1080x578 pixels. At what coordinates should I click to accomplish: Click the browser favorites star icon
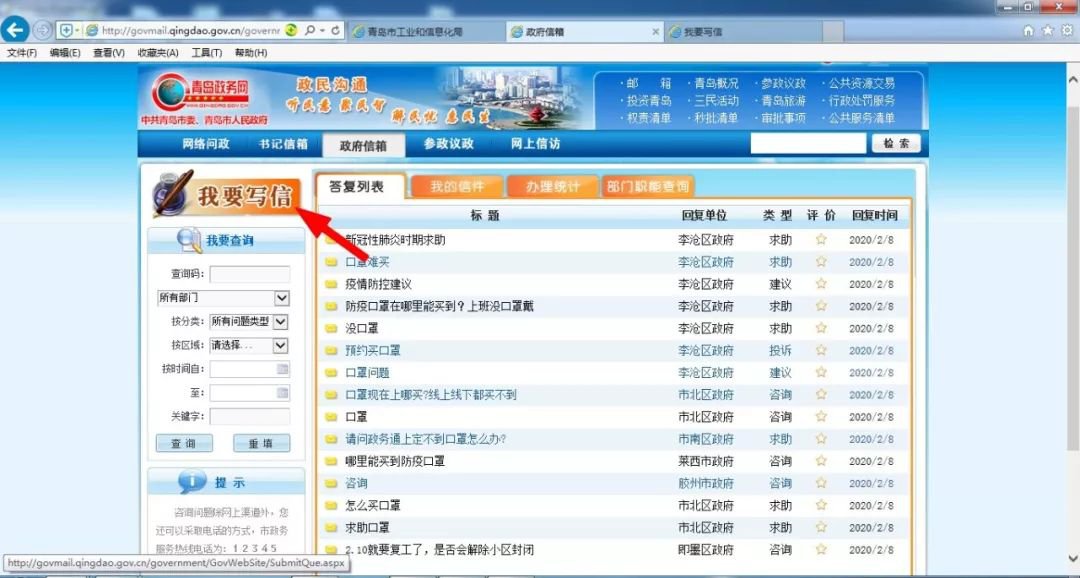(x=1048, y=31)
